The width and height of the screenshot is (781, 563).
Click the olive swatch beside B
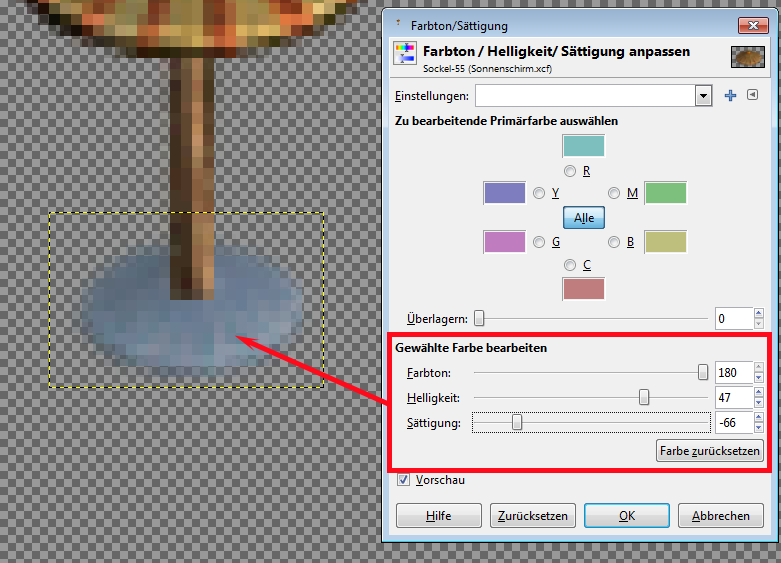tap(665, 242)
